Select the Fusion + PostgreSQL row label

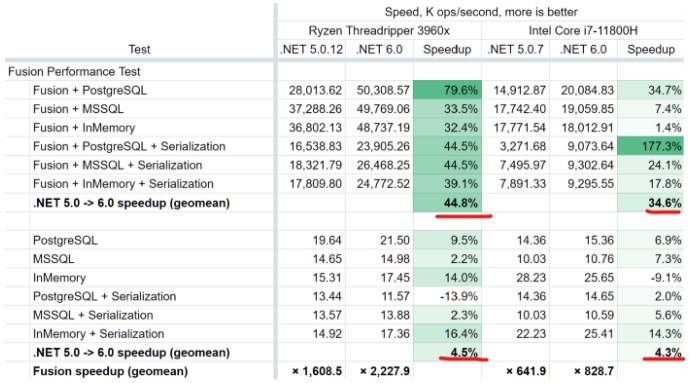coord(90,90)
